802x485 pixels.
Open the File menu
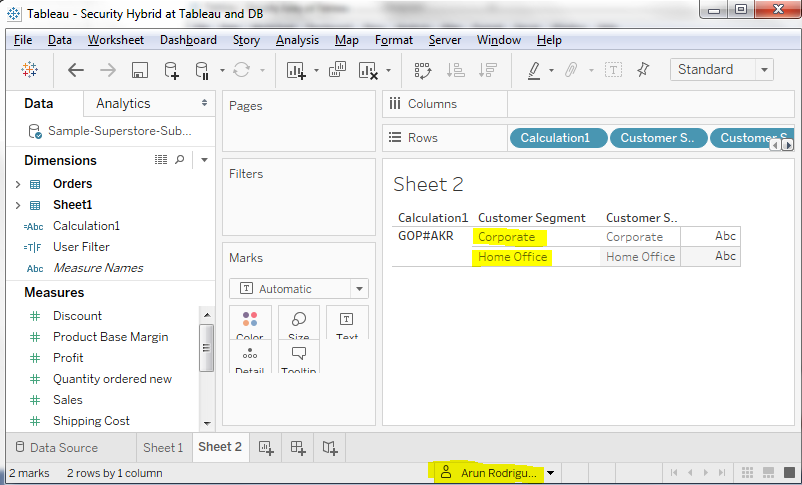(x=23, y=40)
